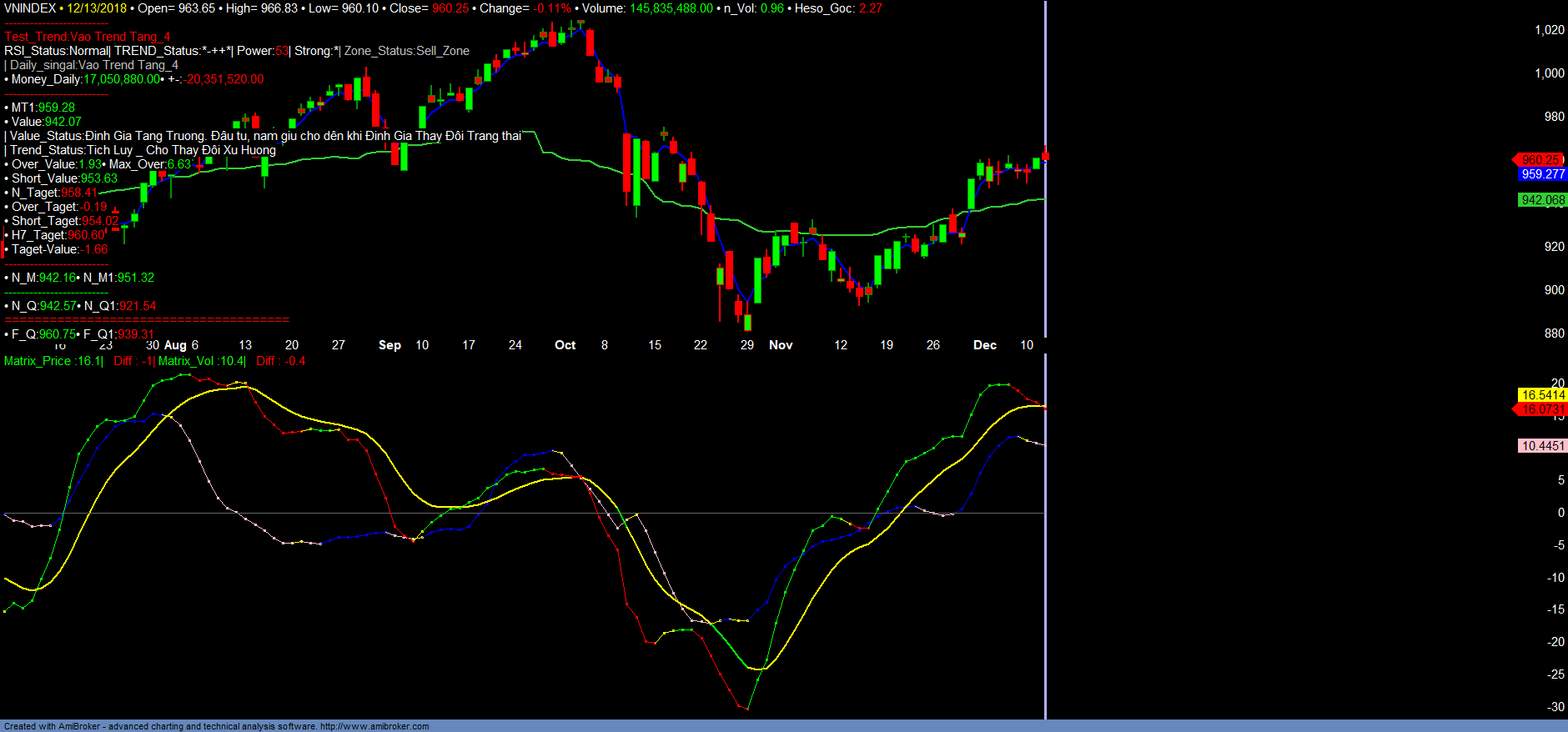Viewport: 1568px width, 732px height.
Task: Click the red 960.25 close price tag
Action: [1540, 159]
